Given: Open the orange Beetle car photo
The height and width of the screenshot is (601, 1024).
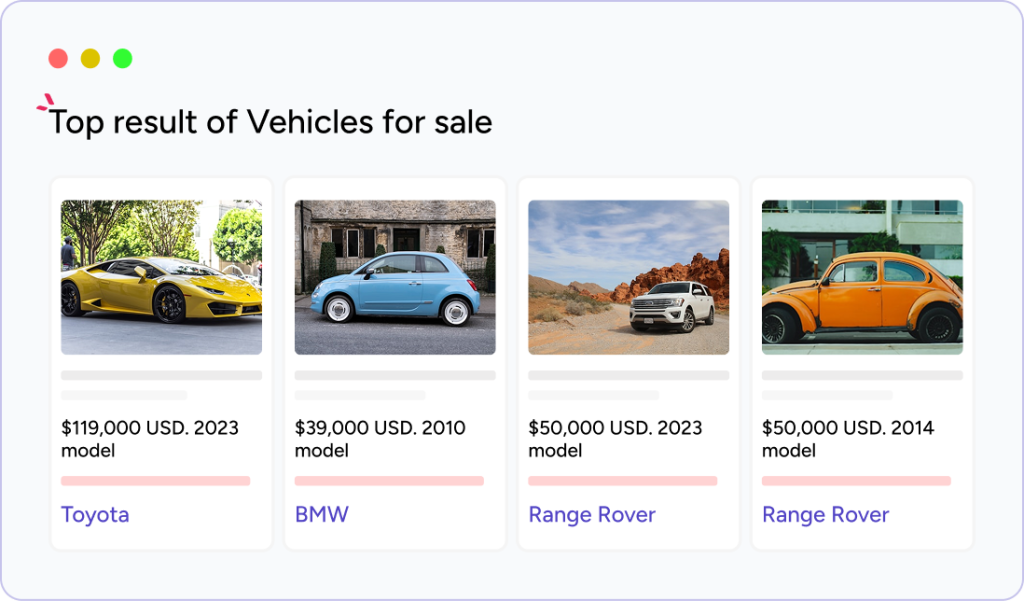Looking at the screenshot, I should click(862, 277).
